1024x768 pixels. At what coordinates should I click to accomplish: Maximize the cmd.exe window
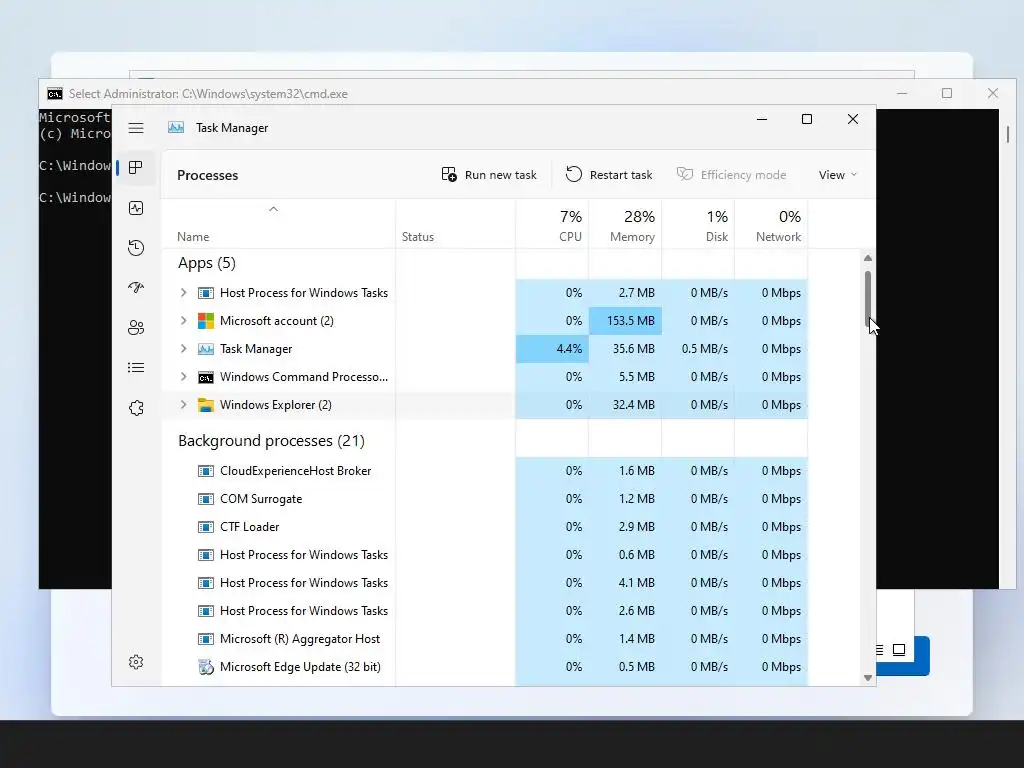[947, 93]
